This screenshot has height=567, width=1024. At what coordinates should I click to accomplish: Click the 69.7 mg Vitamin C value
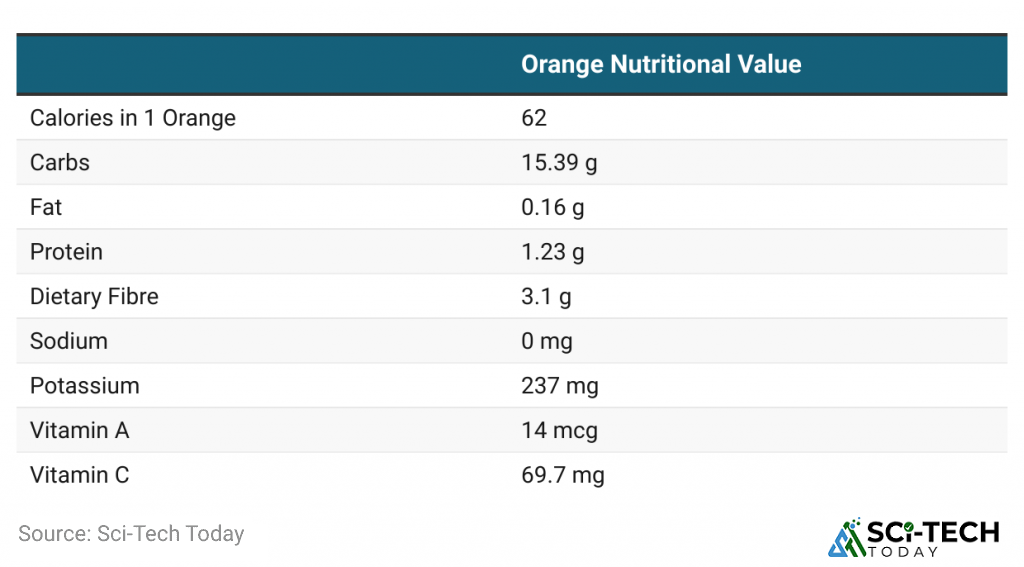563,475
